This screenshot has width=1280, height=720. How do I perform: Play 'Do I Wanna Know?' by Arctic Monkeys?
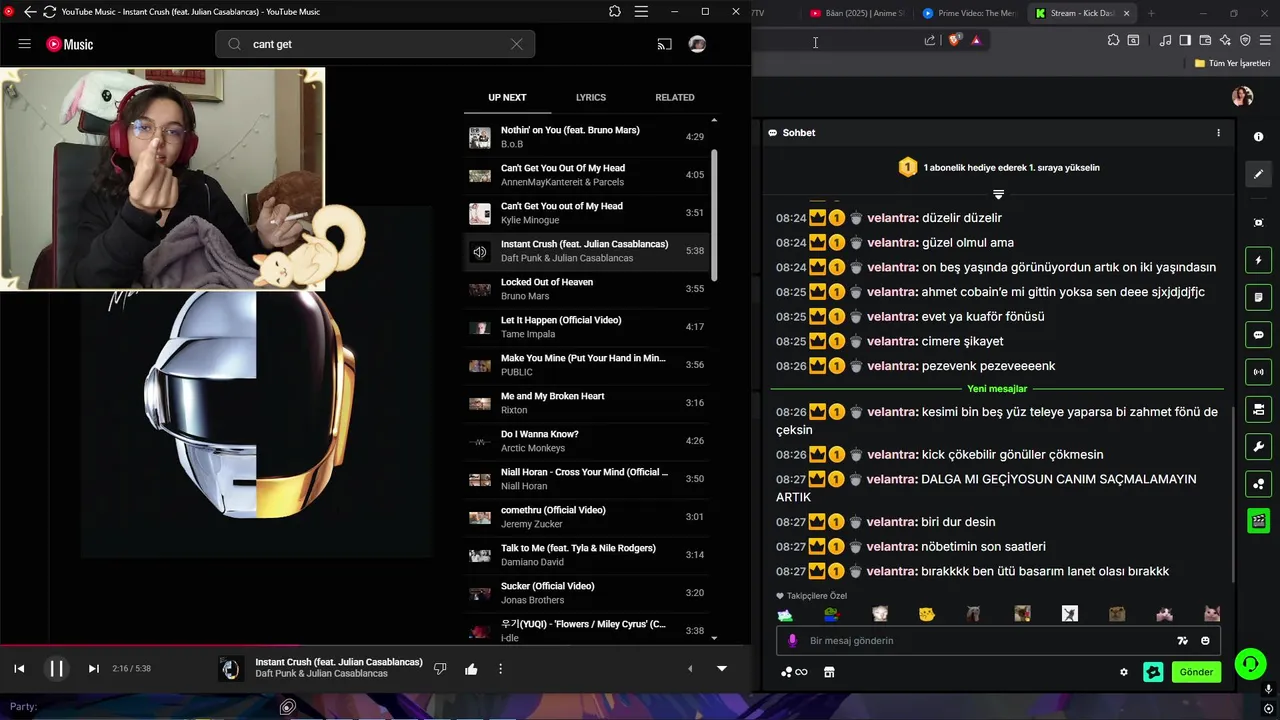click(x=587, y=441)
